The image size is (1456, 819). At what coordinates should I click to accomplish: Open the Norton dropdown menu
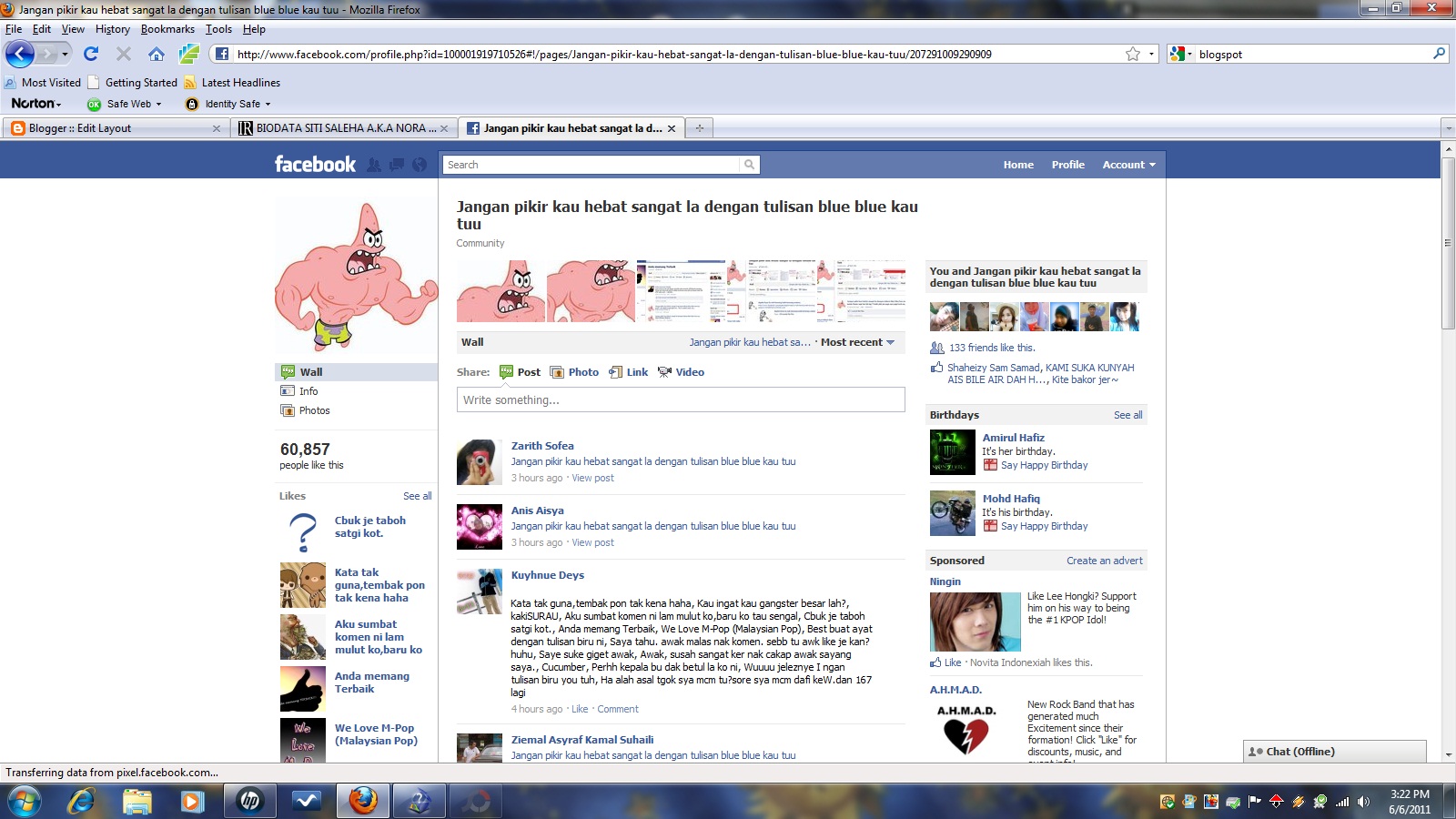(x=35, y=104)
